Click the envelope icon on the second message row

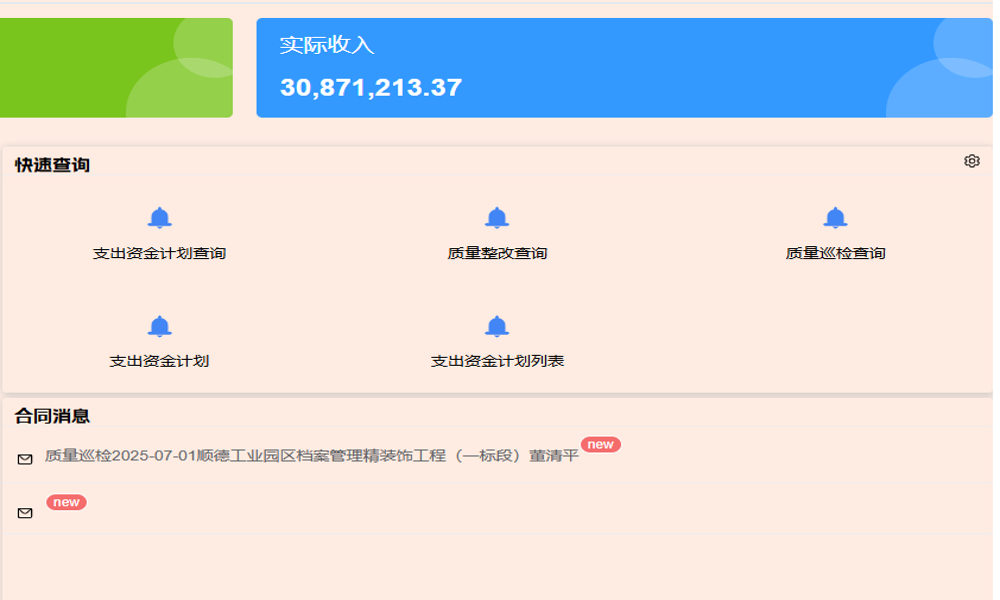click(x=23, y=513)
